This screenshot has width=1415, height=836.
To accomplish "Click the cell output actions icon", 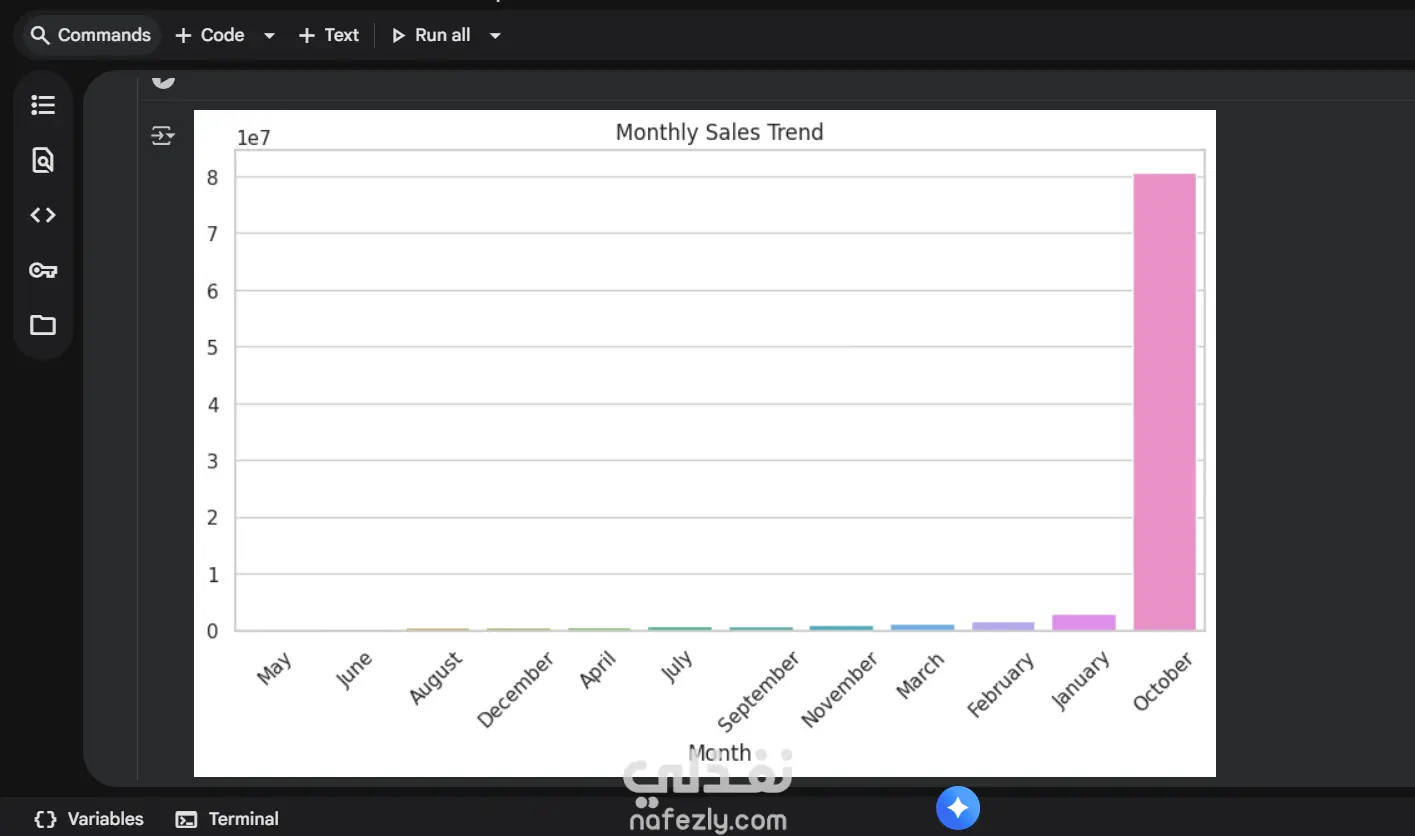I will pos(162,135).
